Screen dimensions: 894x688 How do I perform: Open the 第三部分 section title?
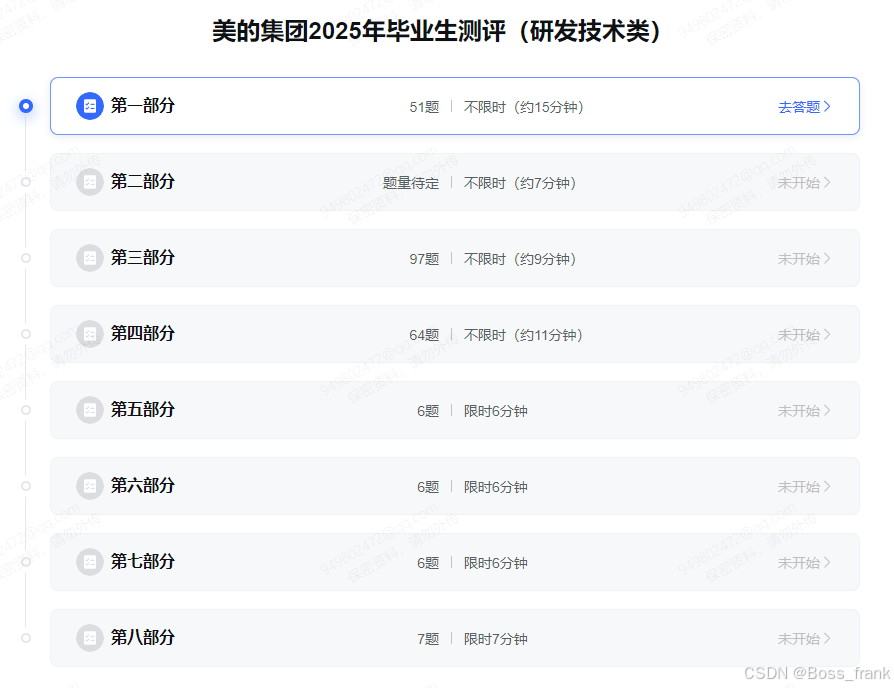pyautogui.click(x=143, y=257)
